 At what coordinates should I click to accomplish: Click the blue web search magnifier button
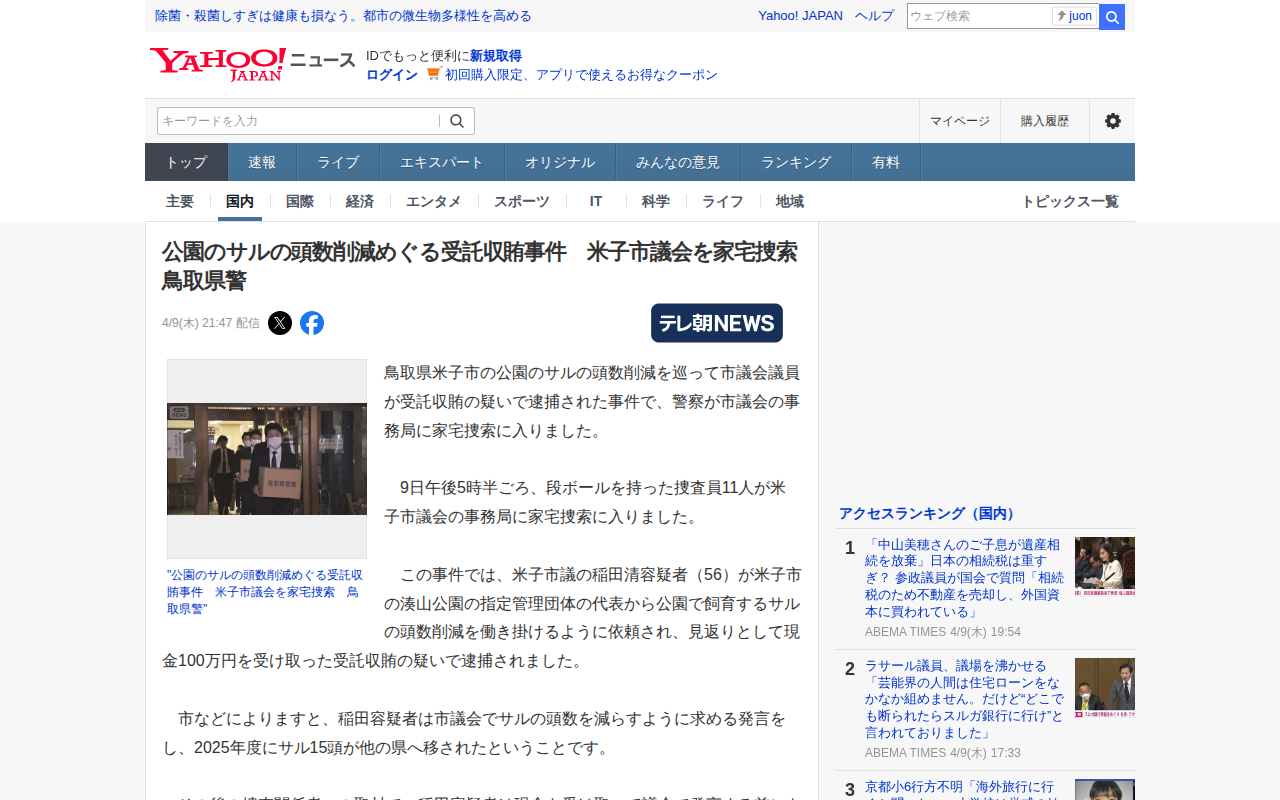tap(1112, 17)
